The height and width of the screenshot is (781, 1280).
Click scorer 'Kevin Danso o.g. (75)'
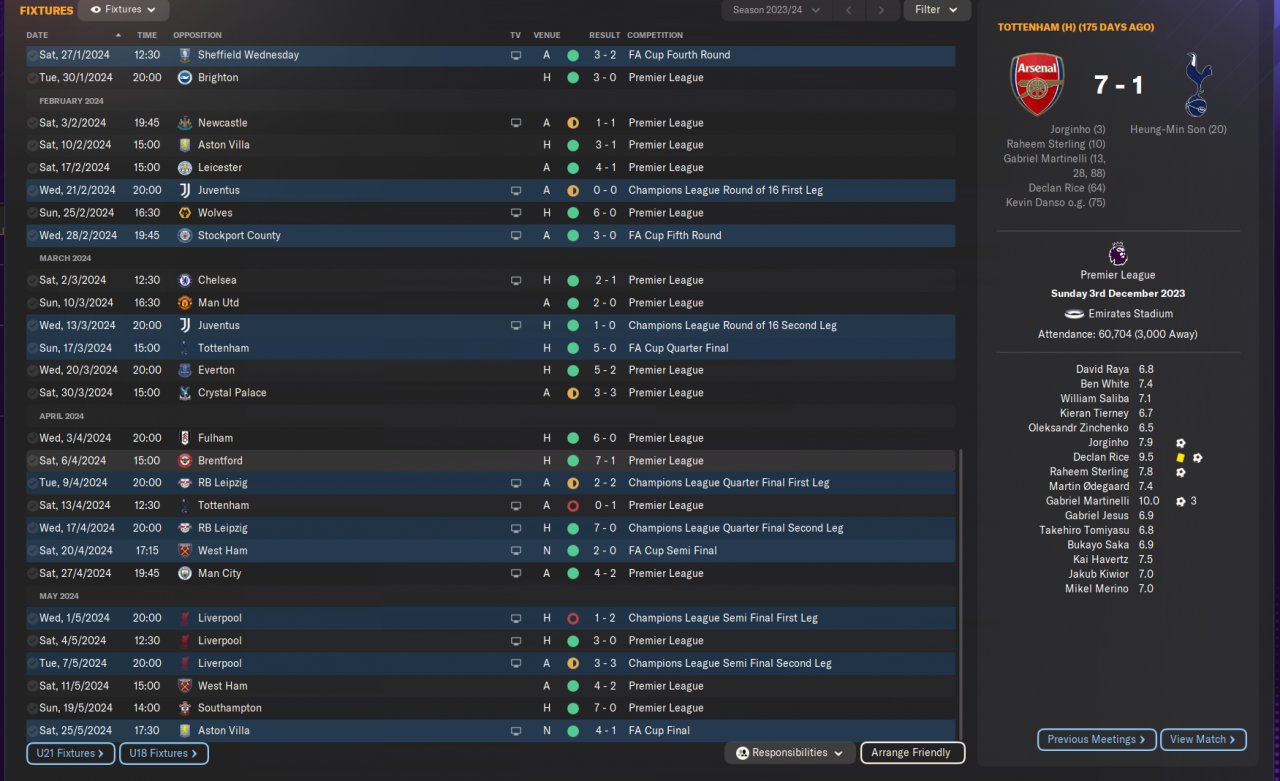click(x=1056, y=203)
